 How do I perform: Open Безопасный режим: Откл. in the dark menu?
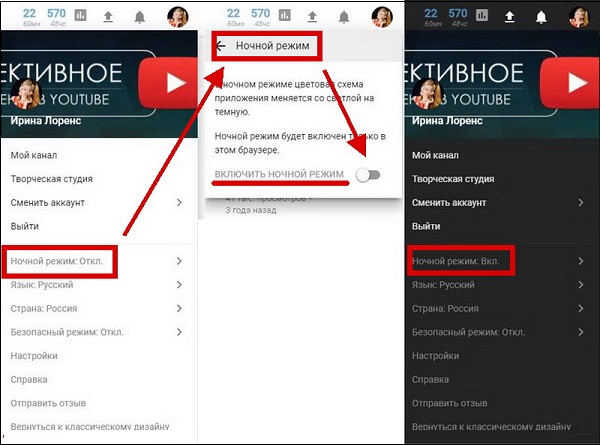coord(468,332)
